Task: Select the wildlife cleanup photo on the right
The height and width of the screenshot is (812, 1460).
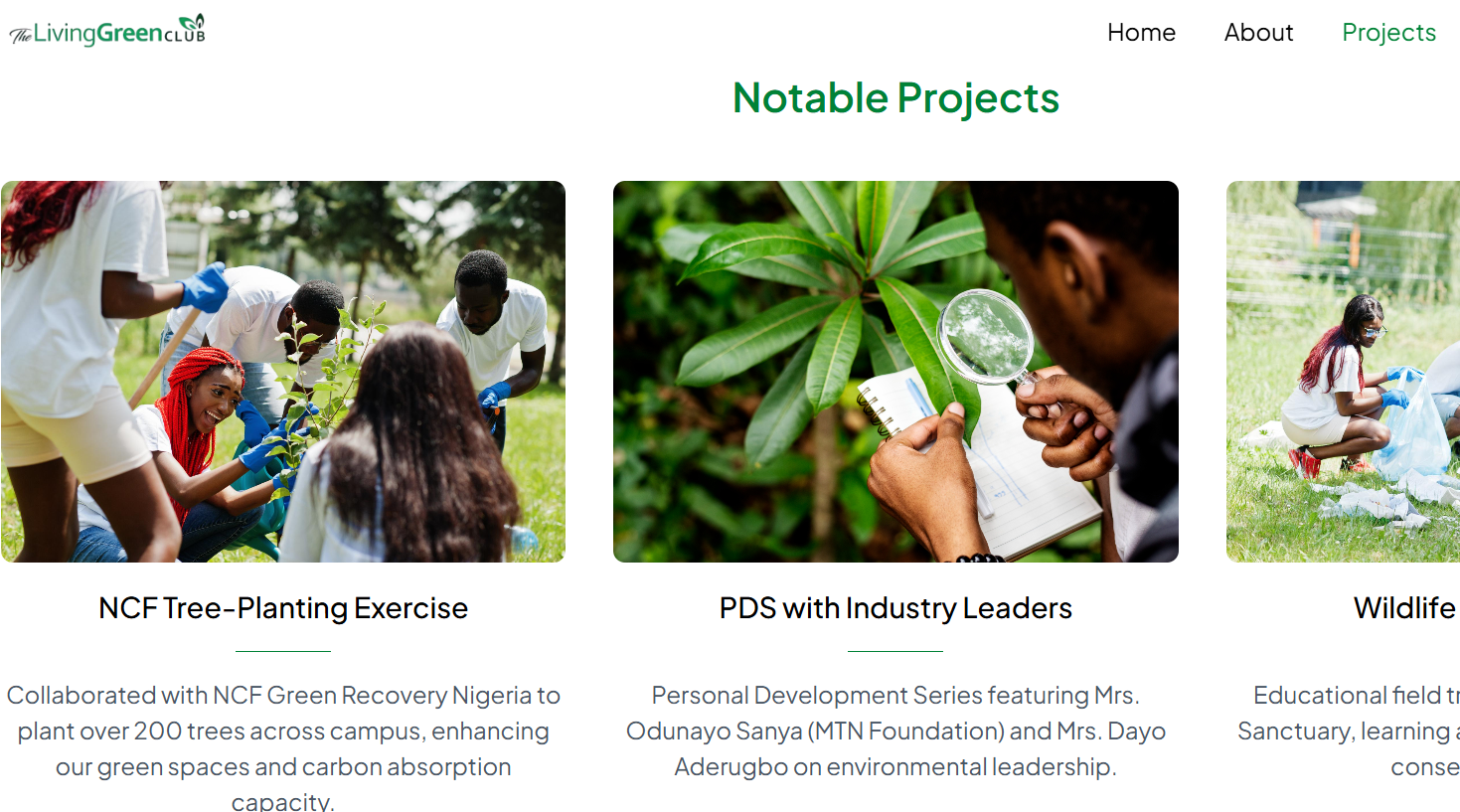Action: pyautogui.click(x=1342, y=372)
